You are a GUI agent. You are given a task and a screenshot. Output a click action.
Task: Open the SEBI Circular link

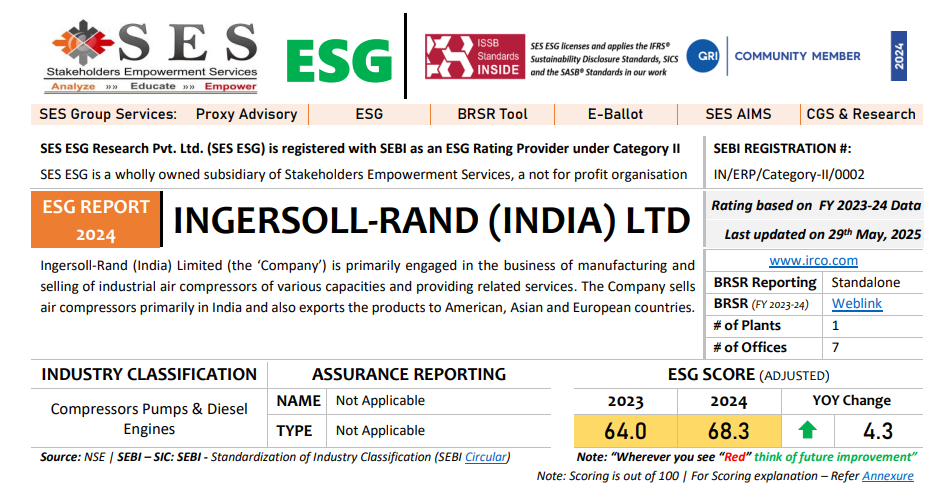[485, 457]
